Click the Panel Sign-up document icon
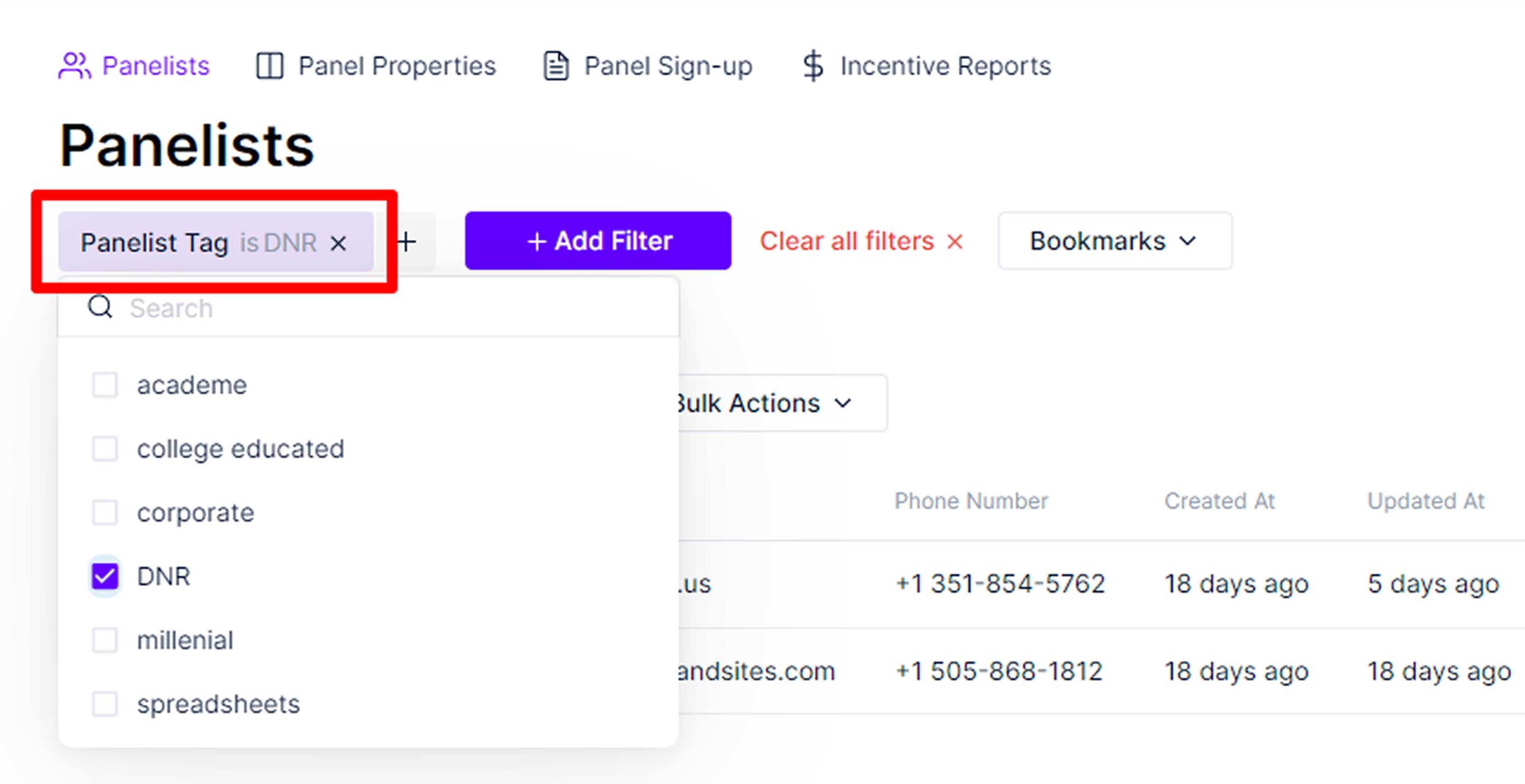The height and width of the screenshot is (784, 1525). point(556,66)
